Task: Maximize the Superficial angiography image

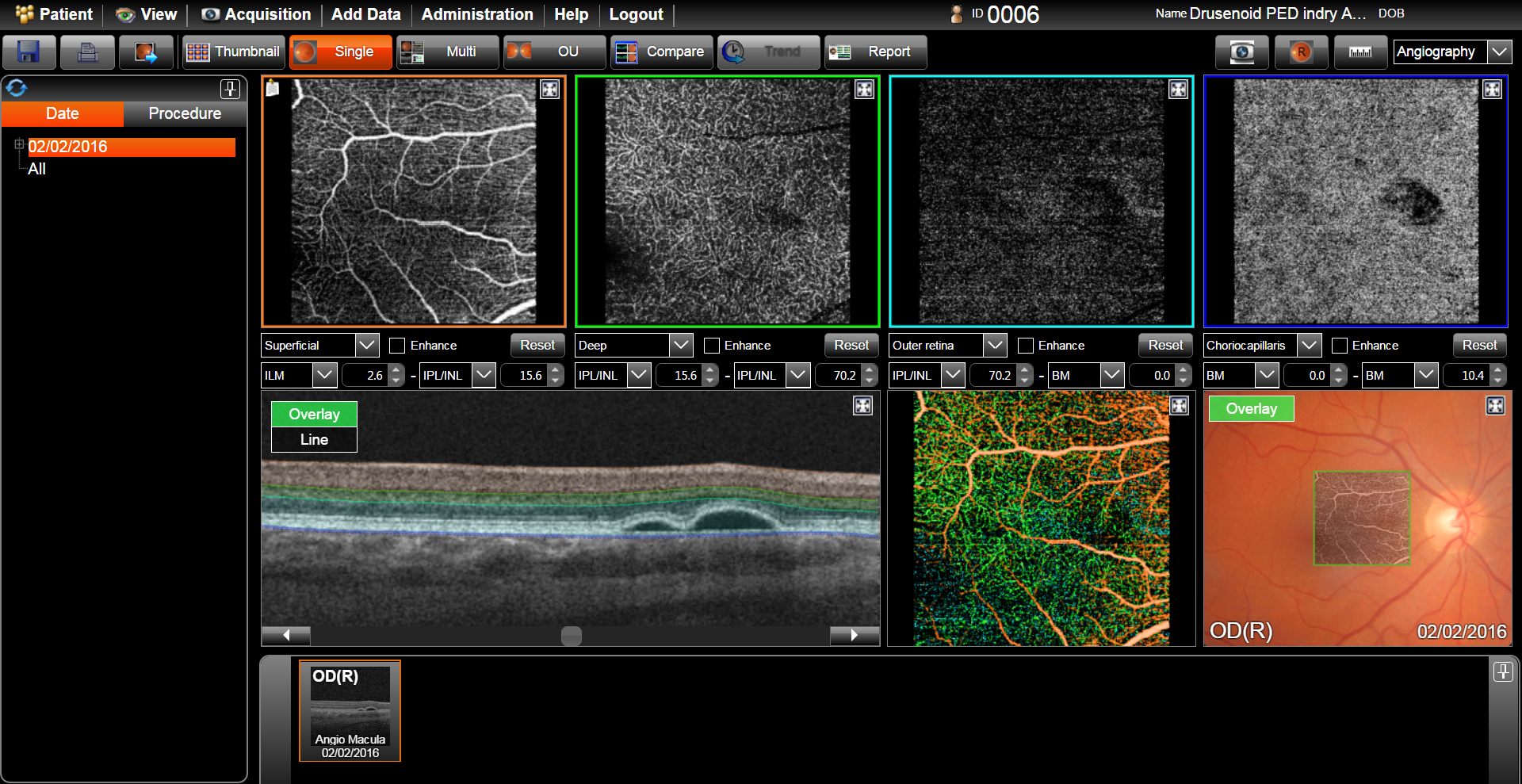Action: coord(549,90)
